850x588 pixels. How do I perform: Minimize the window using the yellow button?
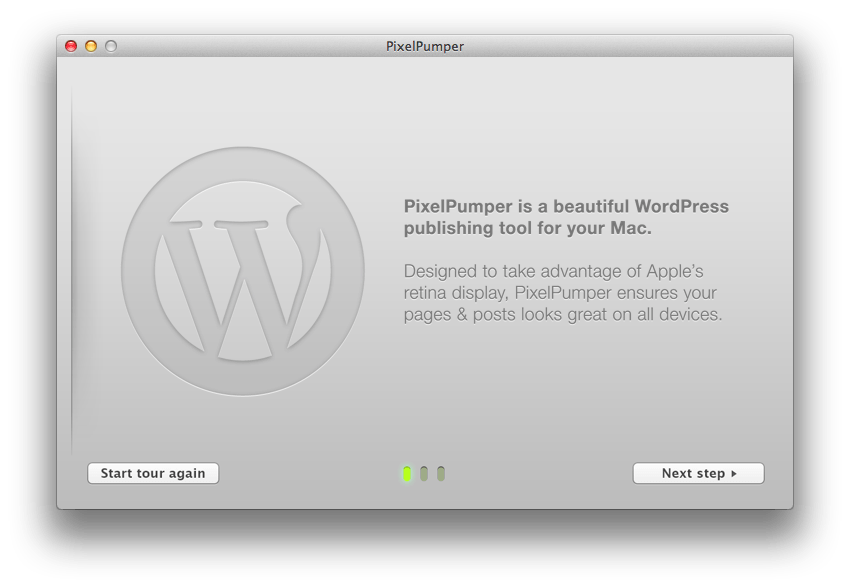(x=91, y=46)
